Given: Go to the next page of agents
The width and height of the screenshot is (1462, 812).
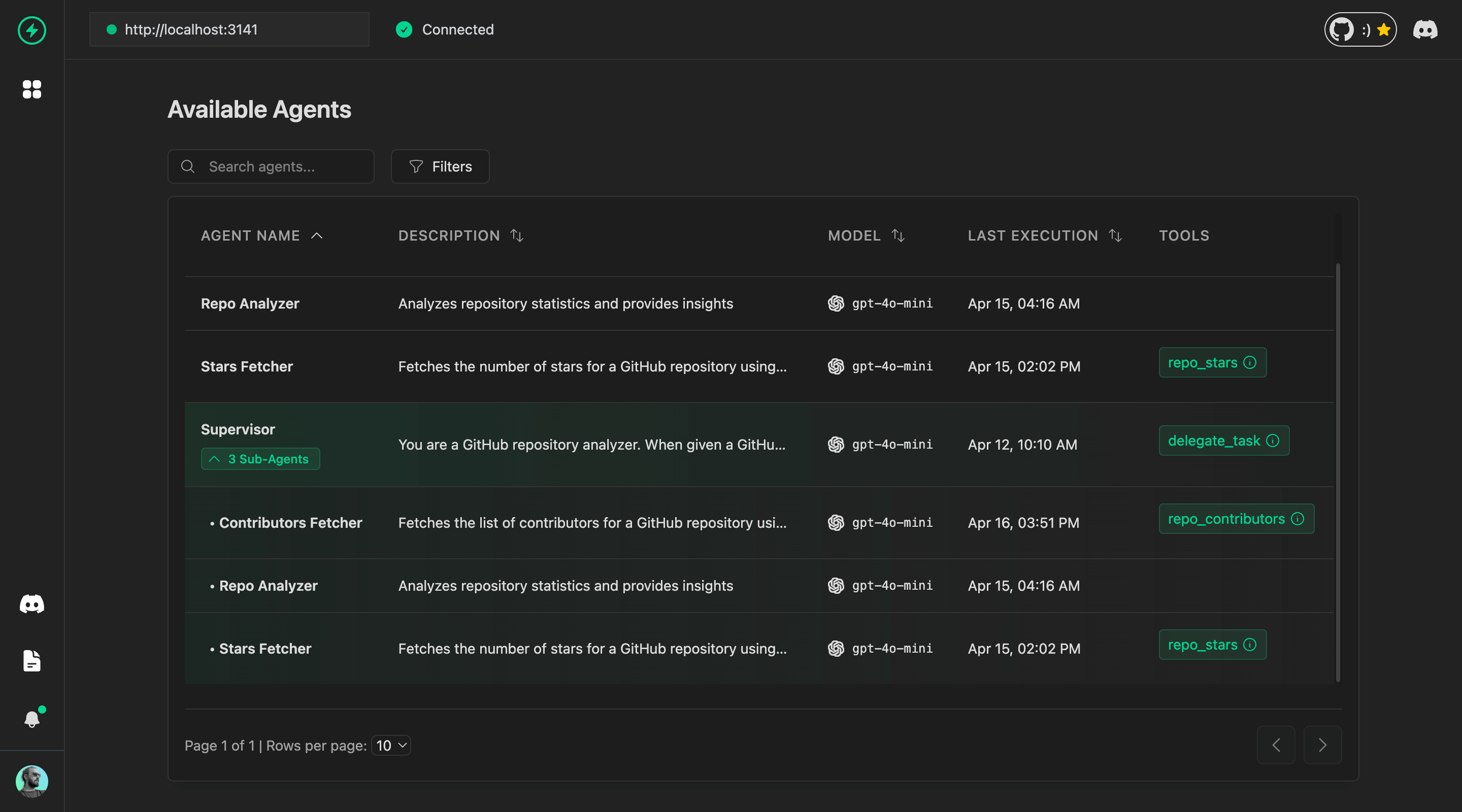Looking at the screenshot, I should pos(1322,745).
